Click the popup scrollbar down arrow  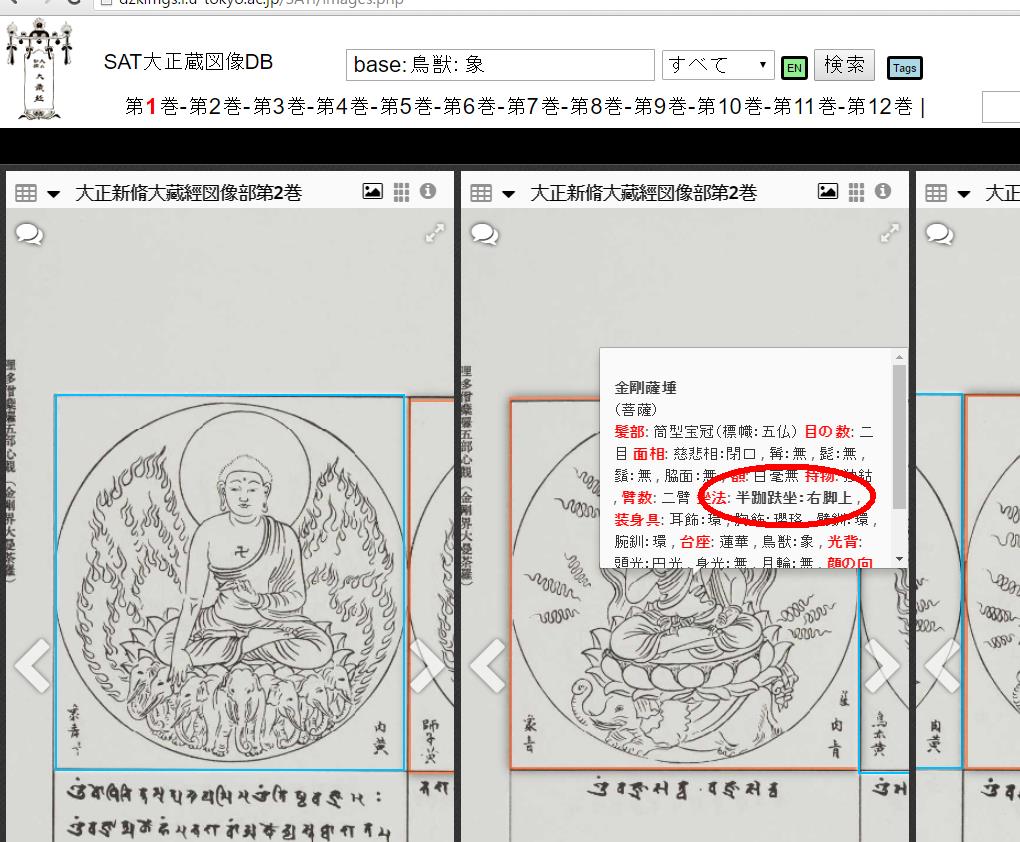(899, 559)
